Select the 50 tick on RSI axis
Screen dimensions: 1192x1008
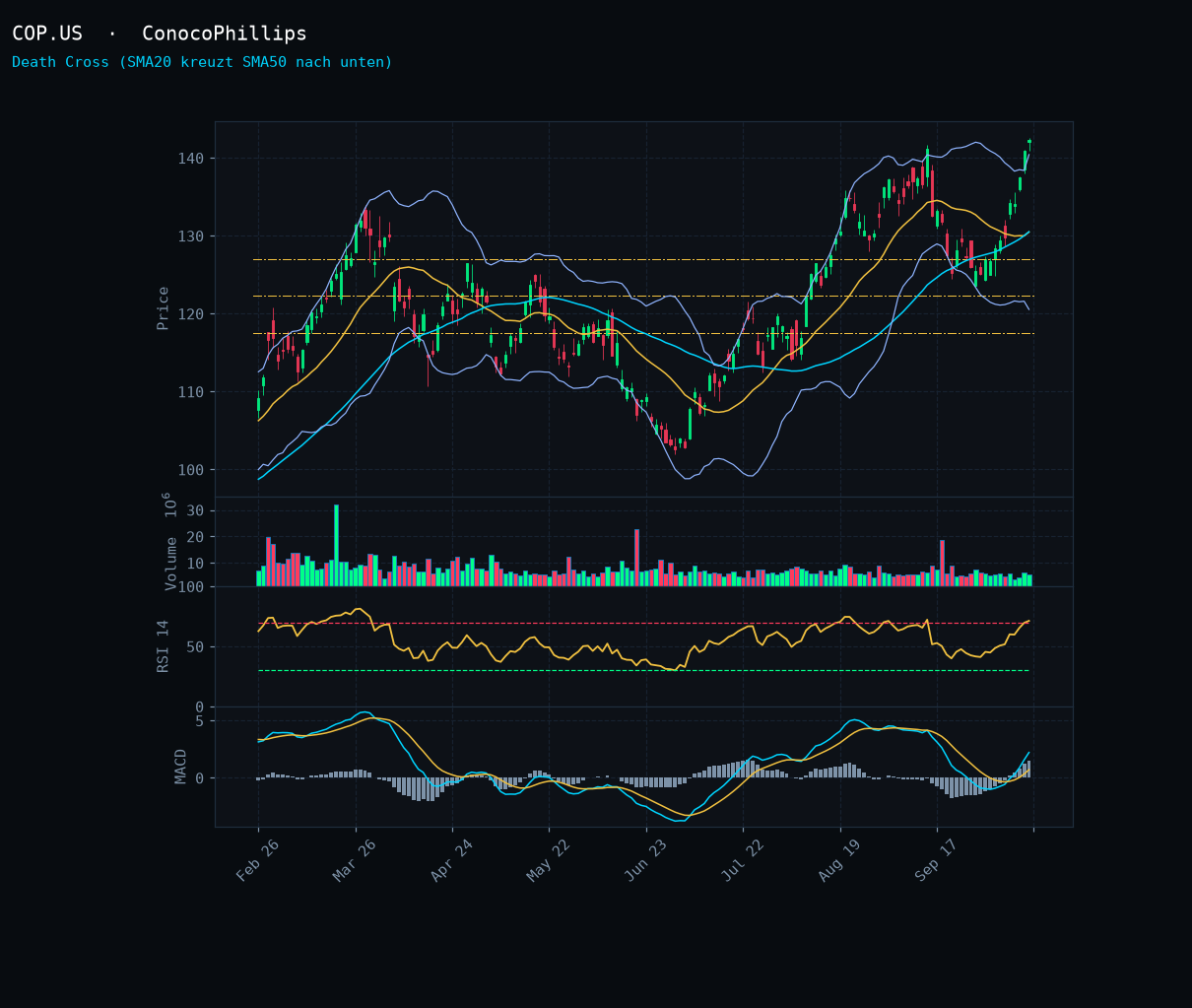coord(195,647)
